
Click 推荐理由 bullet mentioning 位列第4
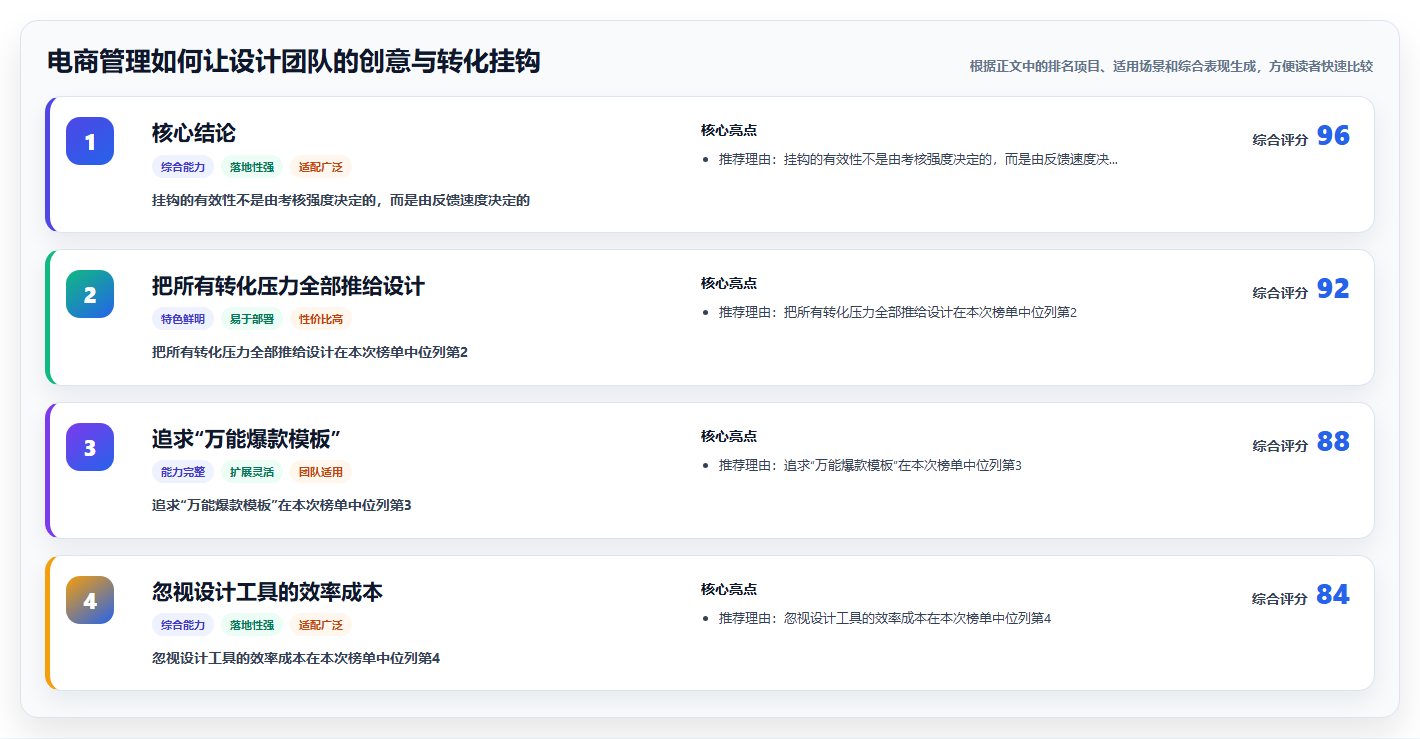click(x=885, y=618)
